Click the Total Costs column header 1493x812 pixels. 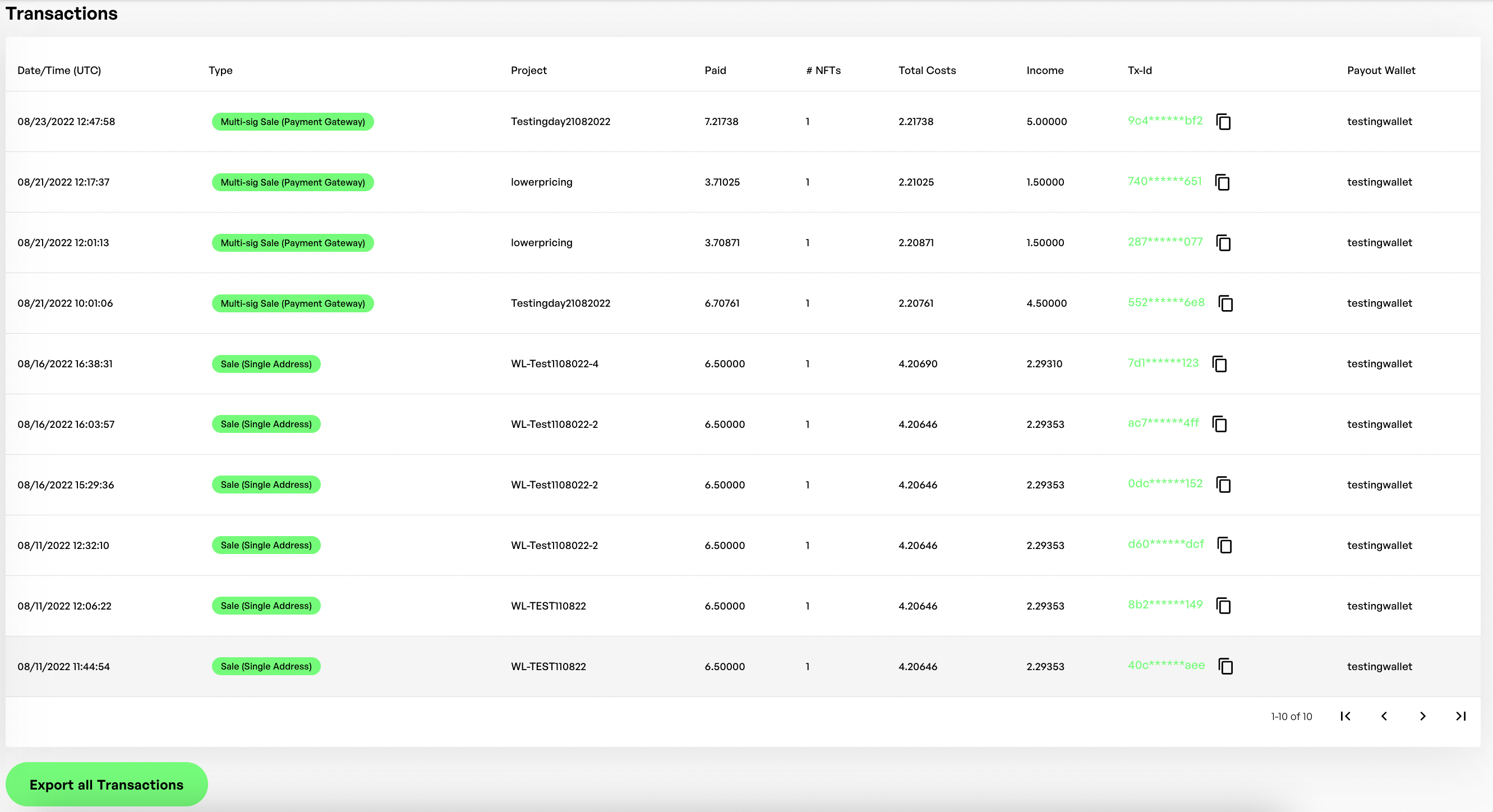927,70
